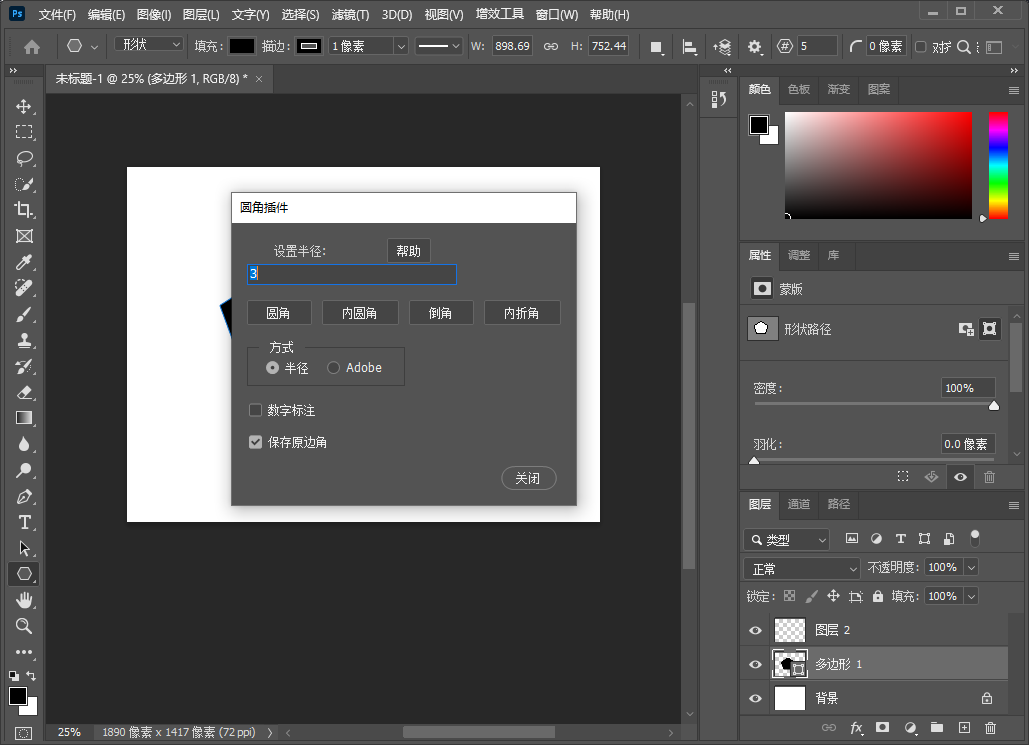Switch to 通道 tab

[799, 504]
